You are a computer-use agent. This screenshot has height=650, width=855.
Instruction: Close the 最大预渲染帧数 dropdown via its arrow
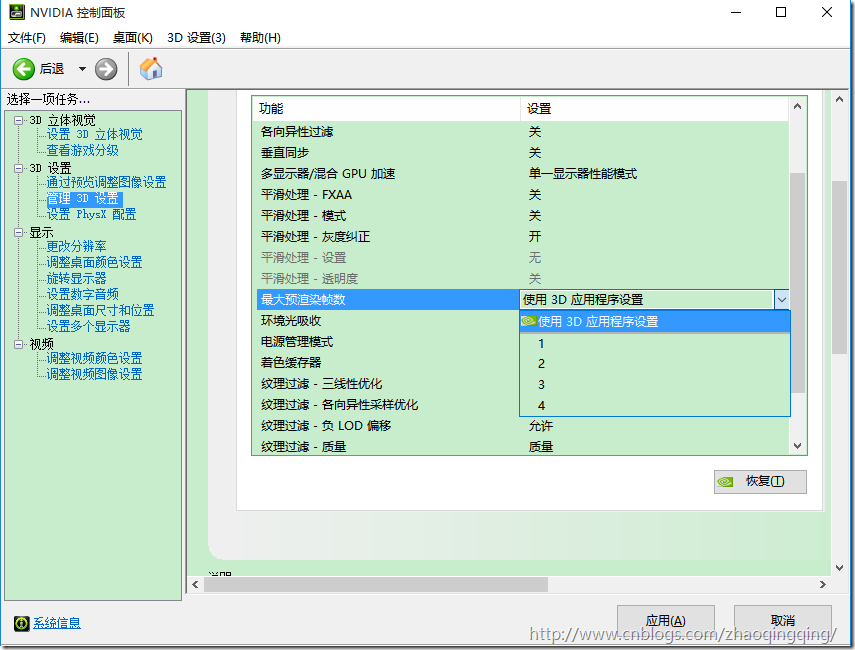[x=781, y=299]
